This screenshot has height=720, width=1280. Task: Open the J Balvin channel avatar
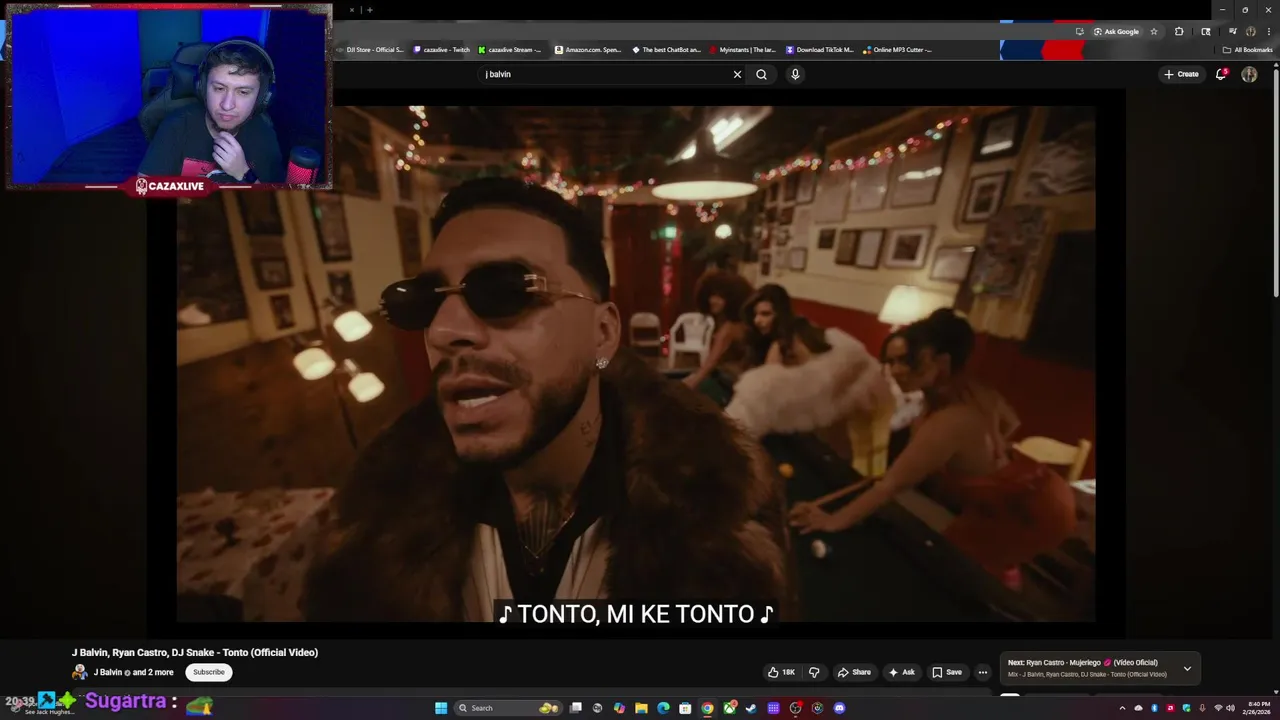pyautogui.click(x=80, y=672)
